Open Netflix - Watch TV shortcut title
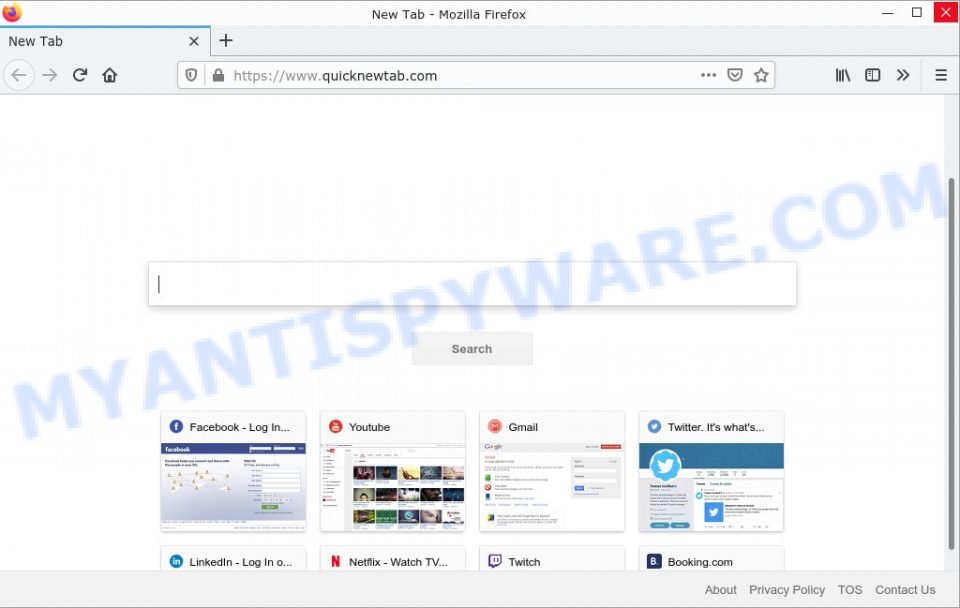The height and width of the screenshot is (608, 960). pos(398,562)
